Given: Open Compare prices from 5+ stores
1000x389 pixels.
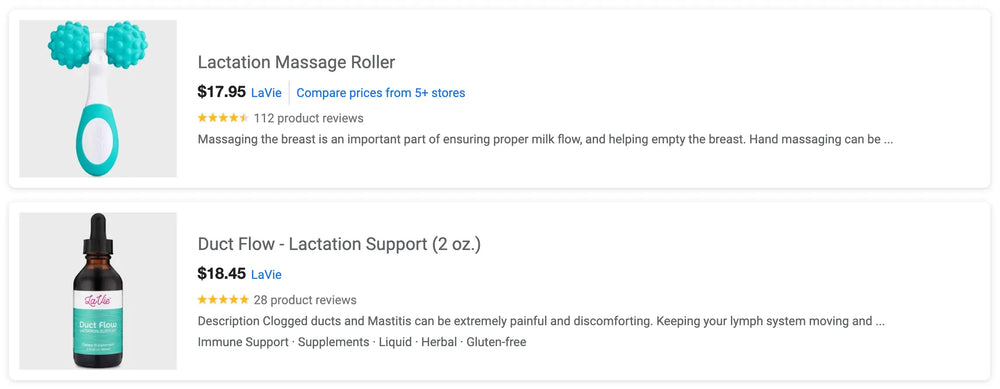Looking at the screenshot, I should 381,93.
